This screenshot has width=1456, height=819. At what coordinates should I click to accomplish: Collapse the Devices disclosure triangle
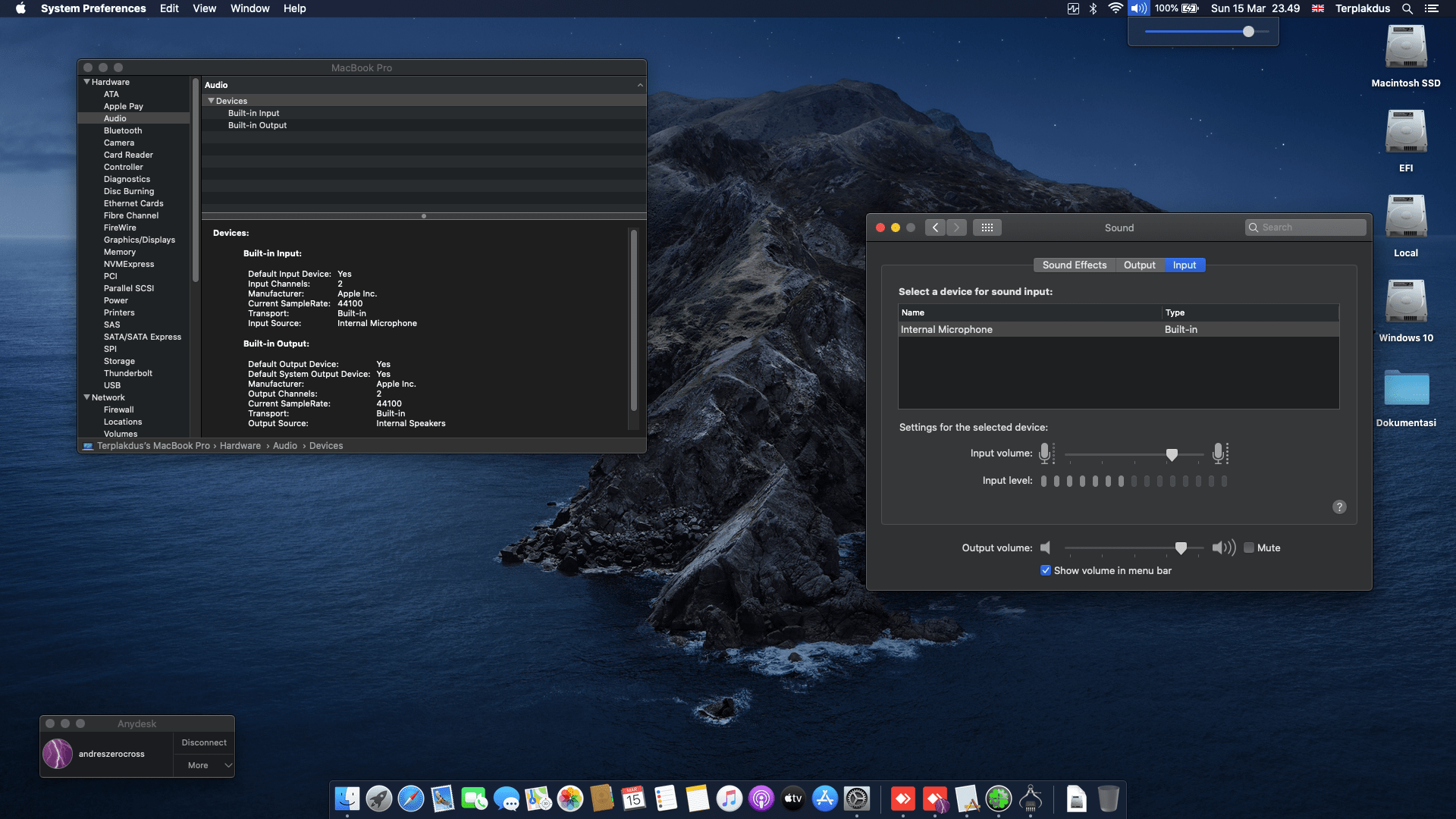point(211,101)
